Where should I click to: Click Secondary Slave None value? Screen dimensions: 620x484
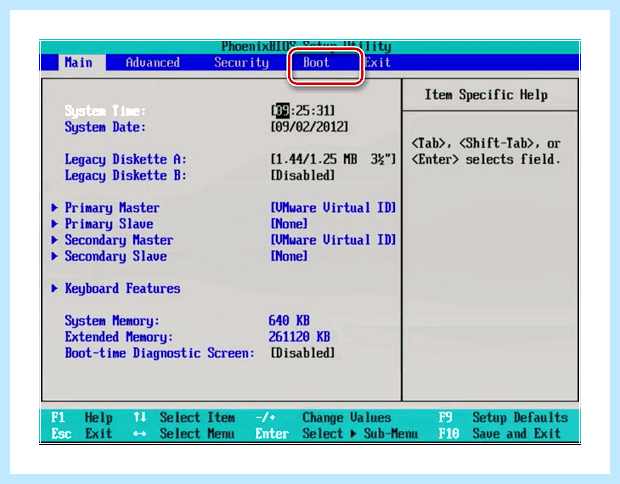pyautogui.click(x=289, y=256)
